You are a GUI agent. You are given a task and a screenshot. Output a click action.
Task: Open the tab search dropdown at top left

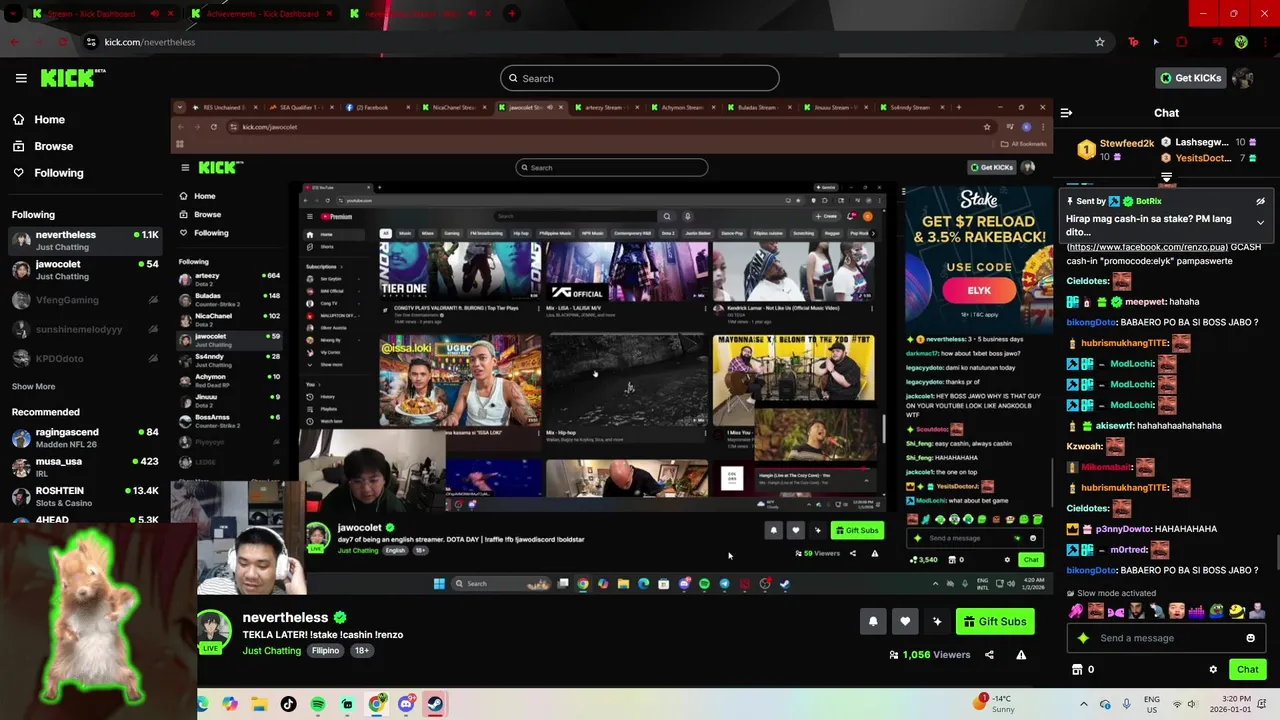(x=11, y=14)
